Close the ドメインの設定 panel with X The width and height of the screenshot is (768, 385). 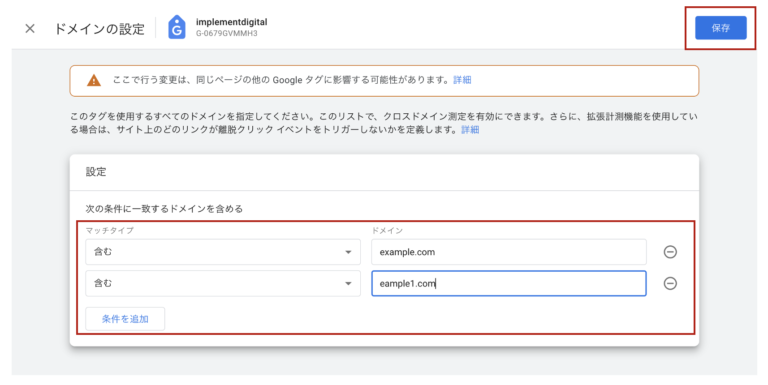[30, 29]
